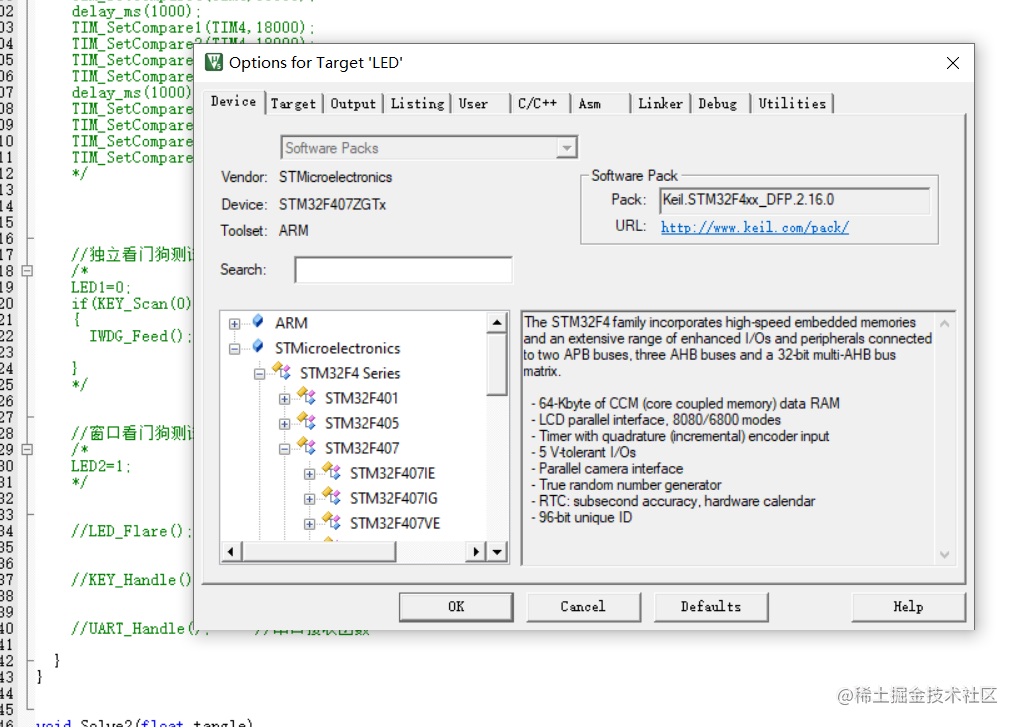Image resolution: width=1019 pixels, height=727 pixels.
Task: Click the STM32F407 device group icon
Action: [x=307, y=446]
